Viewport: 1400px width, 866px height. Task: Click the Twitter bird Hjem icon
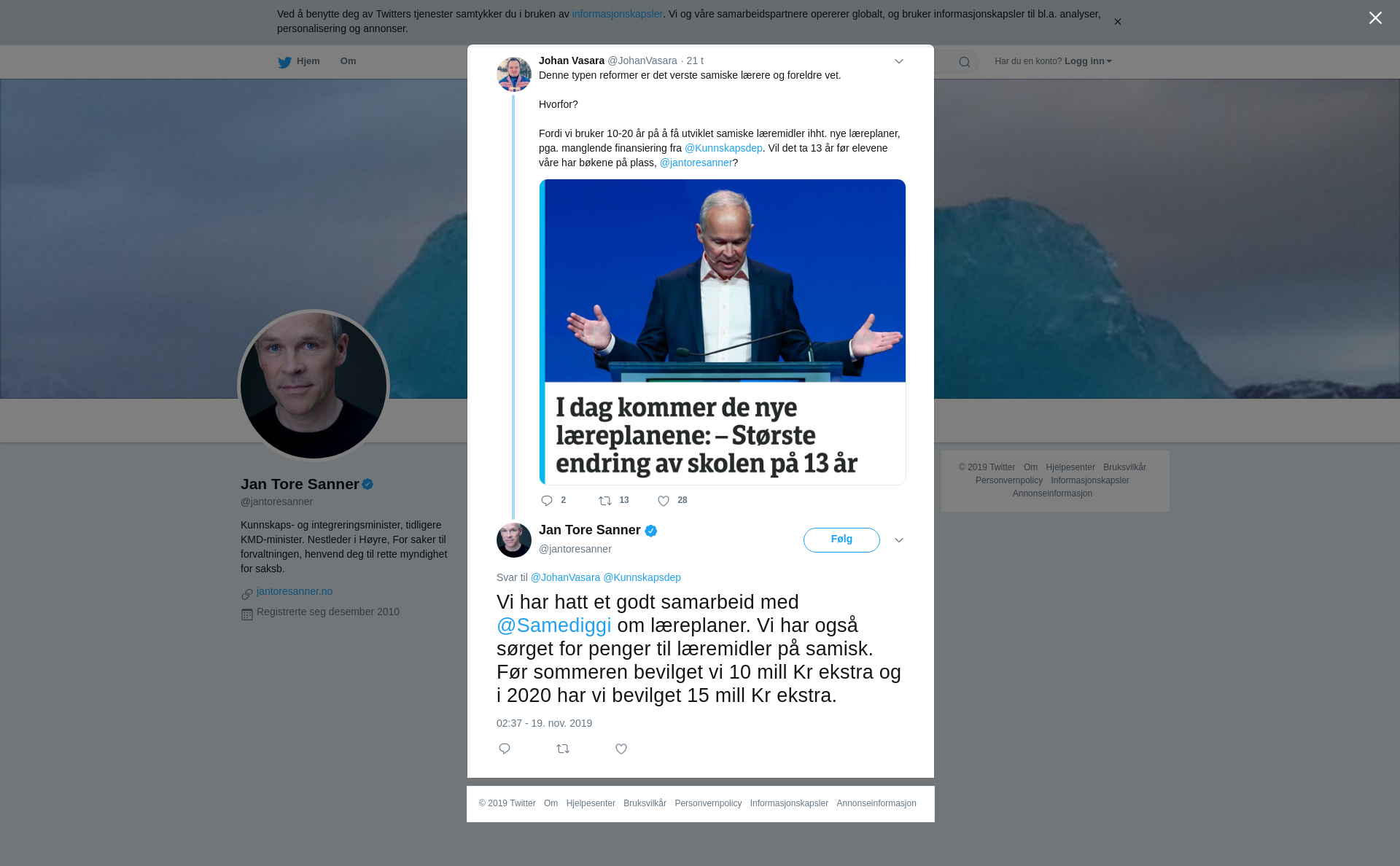284,62
